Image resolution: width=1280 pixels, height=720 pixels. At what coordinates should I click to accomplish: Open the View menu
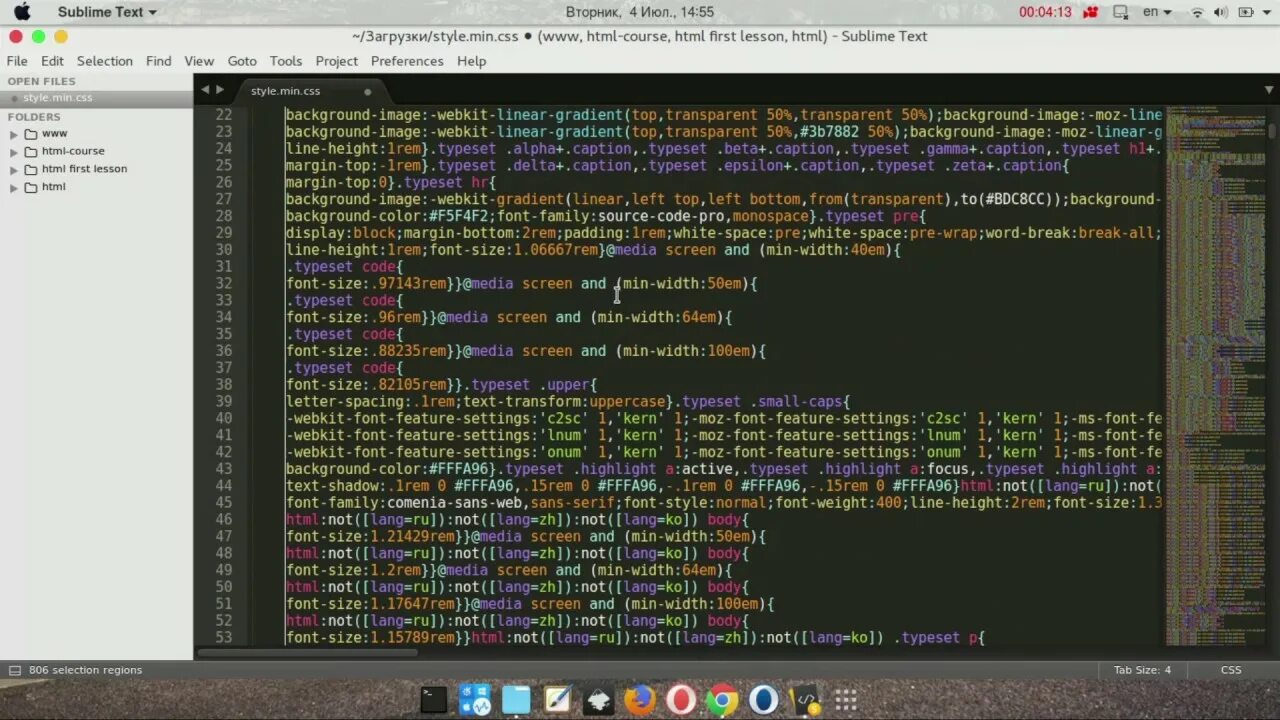click(199, 61)
